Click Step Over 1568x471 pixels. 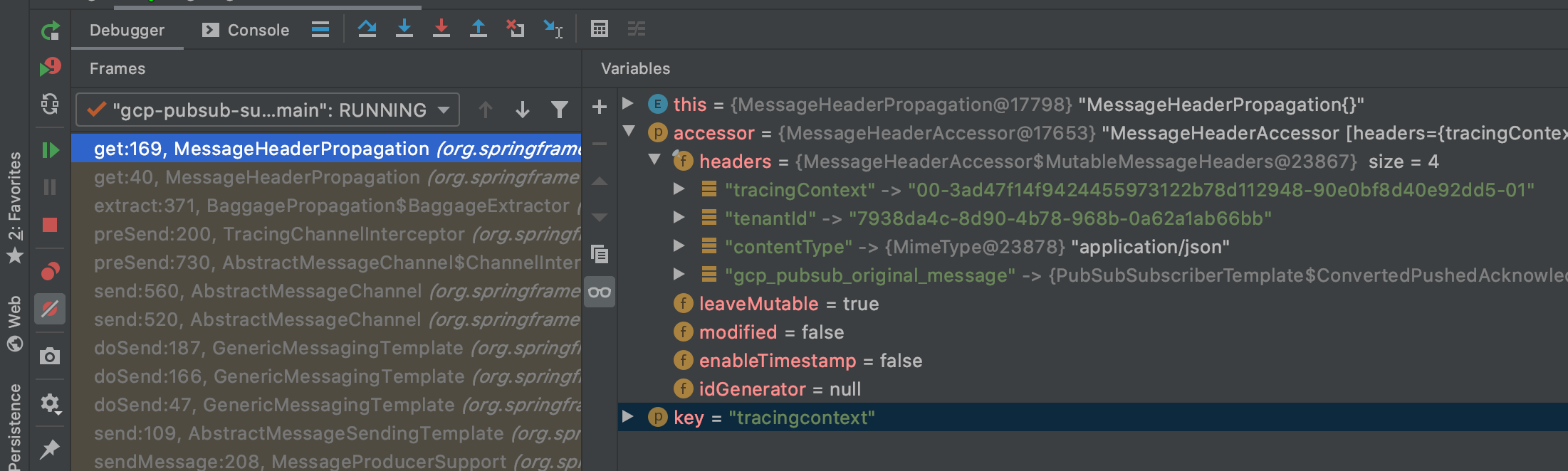pos(367,28)
